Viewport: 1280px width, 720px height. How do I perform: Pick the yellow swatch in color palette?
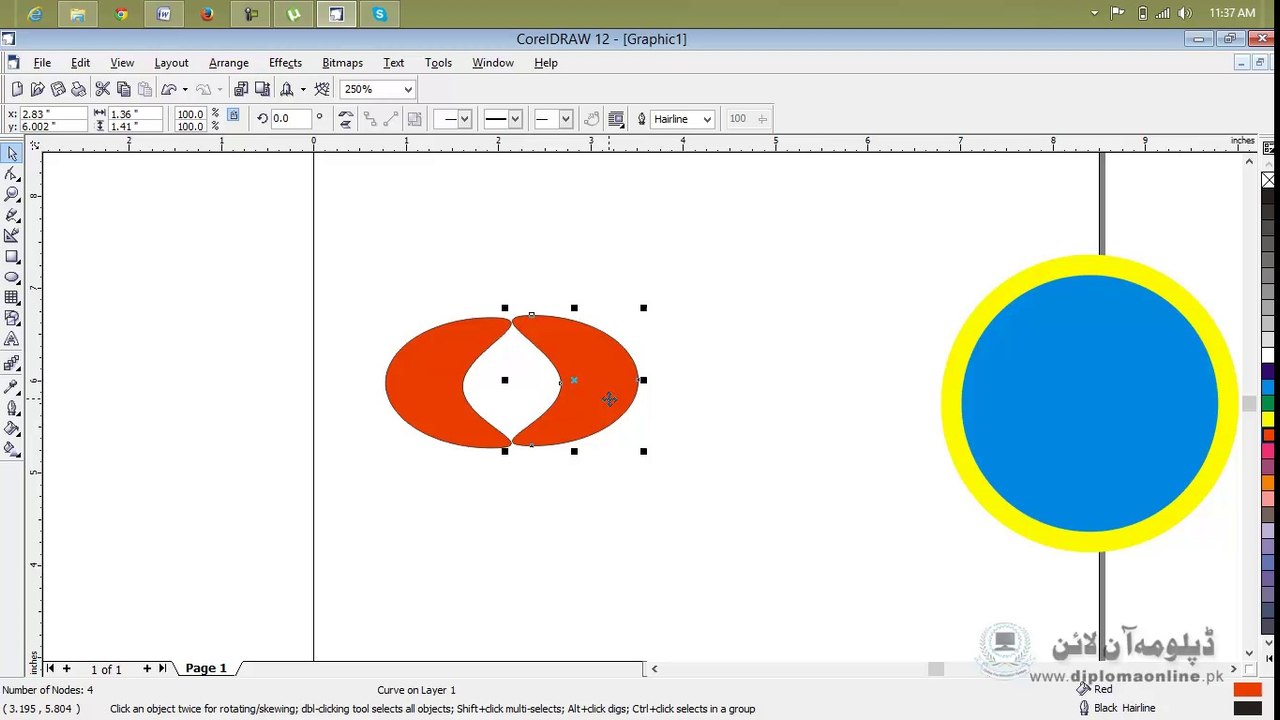(1268, 418)
